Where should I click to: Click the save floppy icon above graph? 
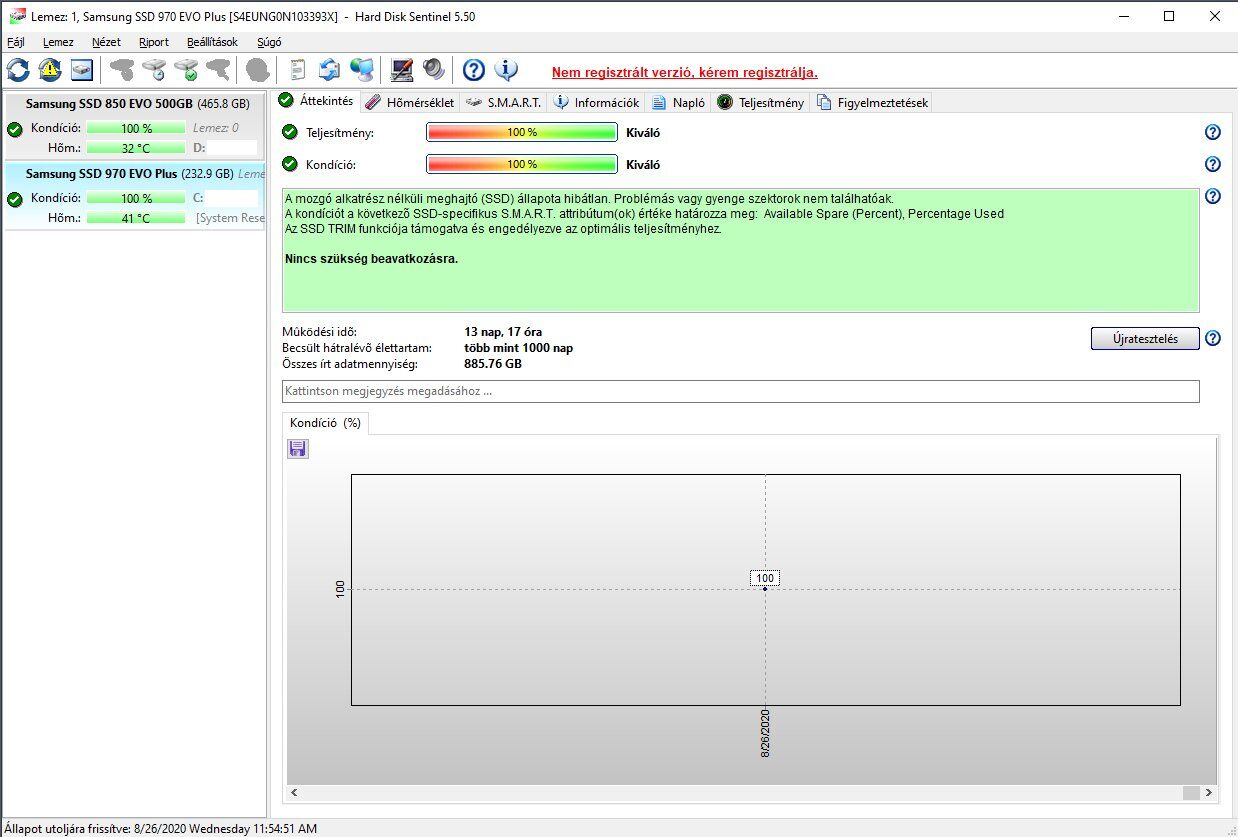298,449
